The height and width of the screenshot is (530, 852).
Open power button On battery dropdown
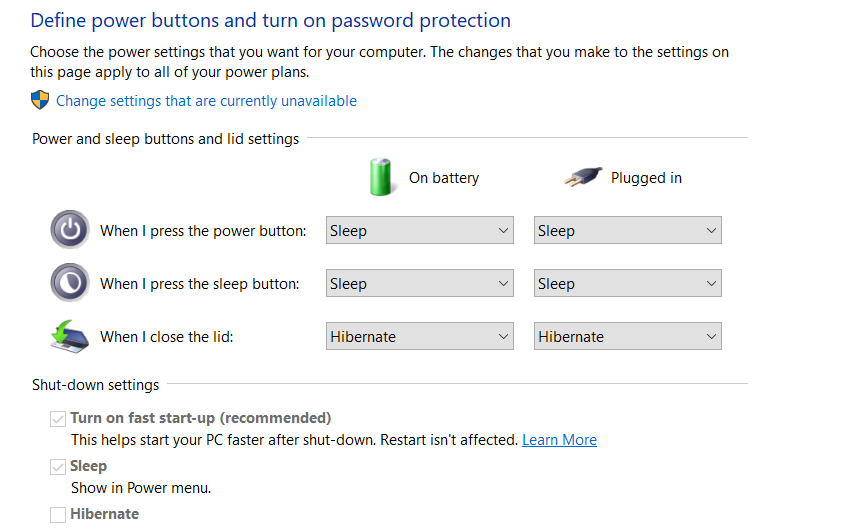click(420, 231)
